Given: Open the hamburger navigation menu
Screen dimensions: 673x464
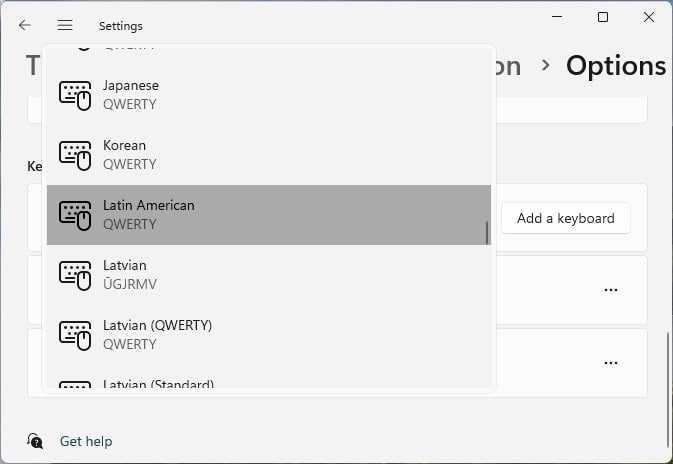Looking at the screenshot, I should [65, 25].
